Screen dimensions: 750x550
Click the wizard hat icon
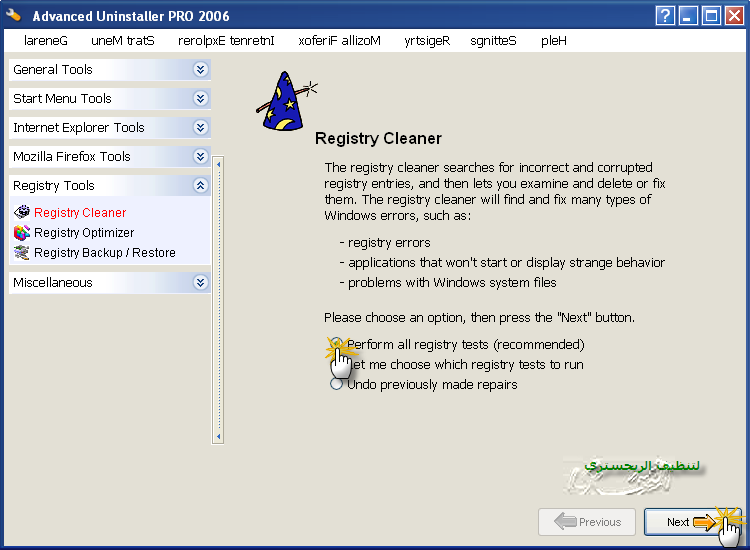point(286,101)
